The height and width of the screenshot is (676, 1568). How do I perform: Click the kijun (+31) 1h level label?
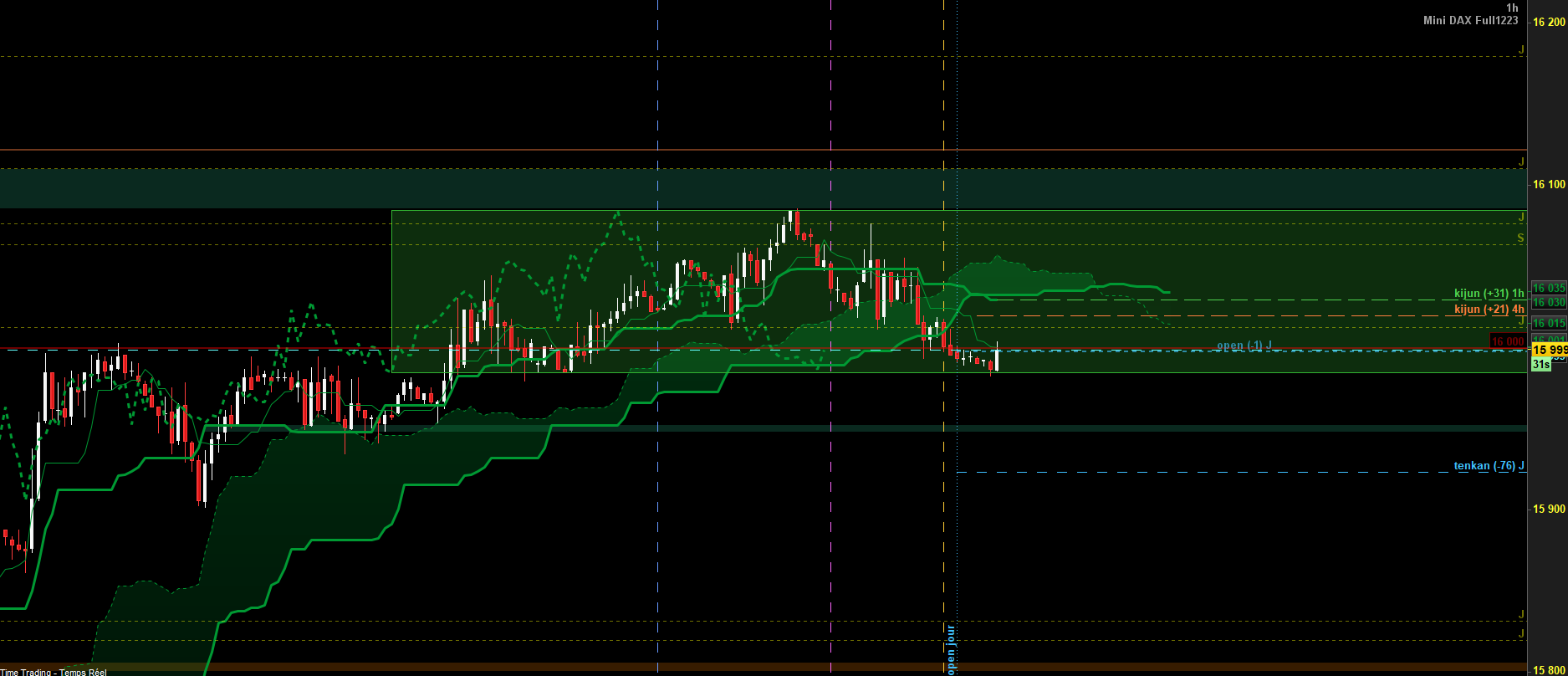[x=1489, y=294]
